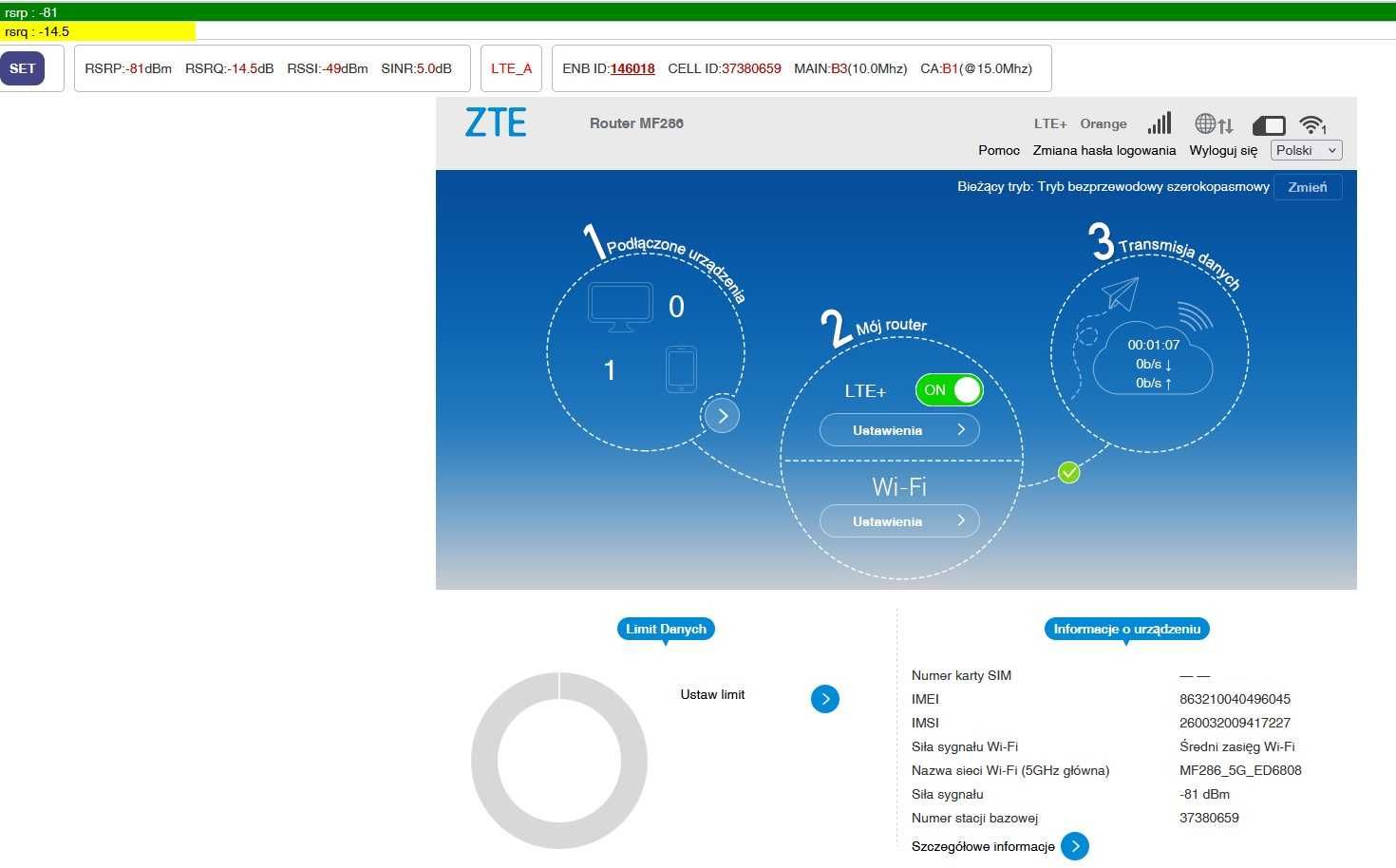The image size is (1396, 868).
Task: Click the SINR:5.0dB reading
Action: pyautogui.click(x=416, y=68)
